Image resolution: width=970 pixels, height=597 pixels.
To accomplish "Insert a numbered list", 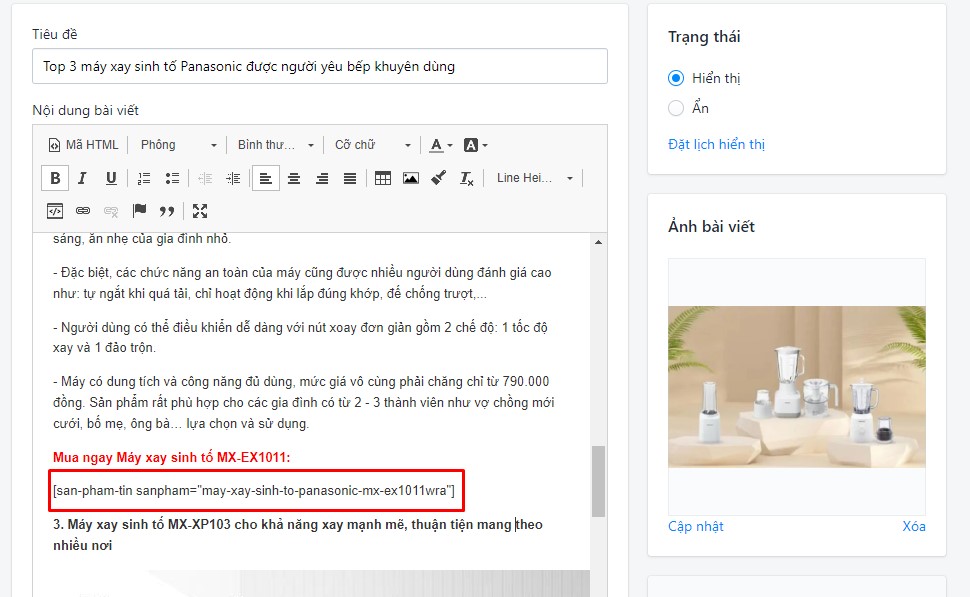I will tap(144, 178).
